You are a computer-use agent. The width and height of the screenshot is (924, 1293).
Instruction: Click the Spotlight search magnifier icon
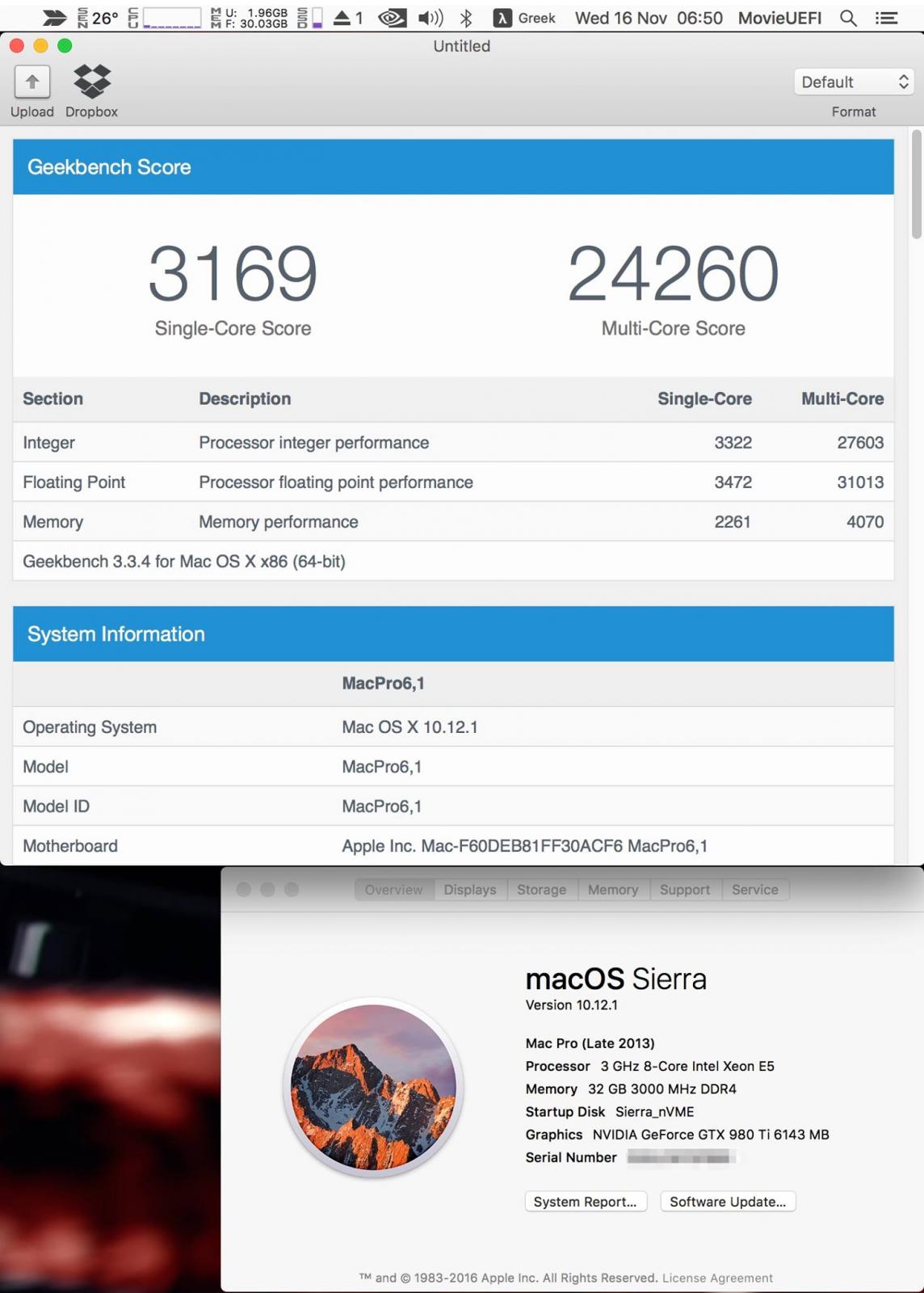click(x=848, y=18)
